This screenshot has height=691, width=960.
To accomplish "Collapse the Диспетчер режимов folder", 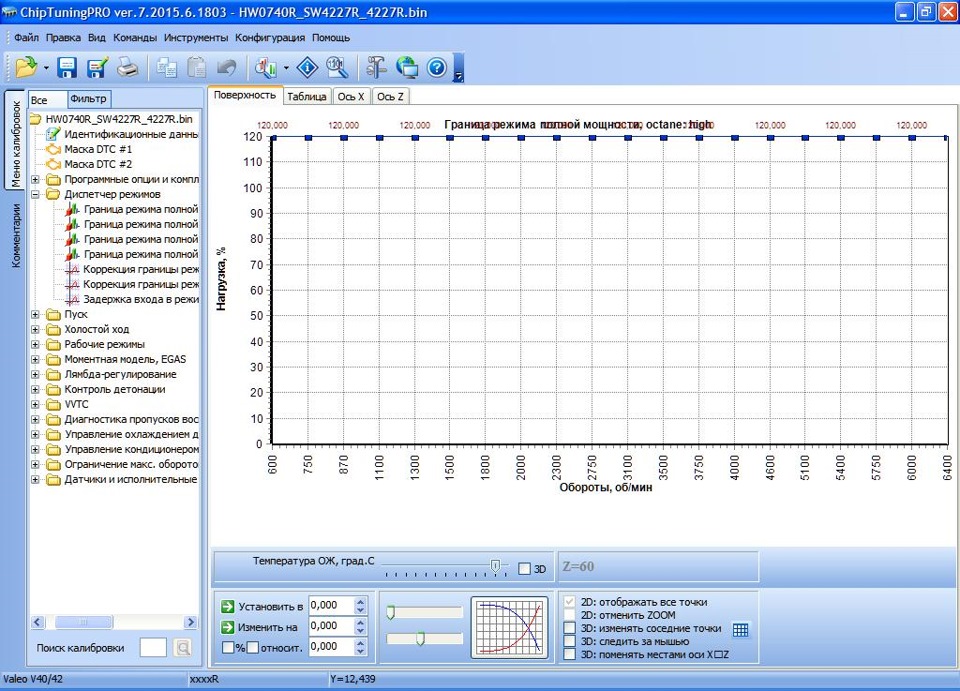I will 36,195.
